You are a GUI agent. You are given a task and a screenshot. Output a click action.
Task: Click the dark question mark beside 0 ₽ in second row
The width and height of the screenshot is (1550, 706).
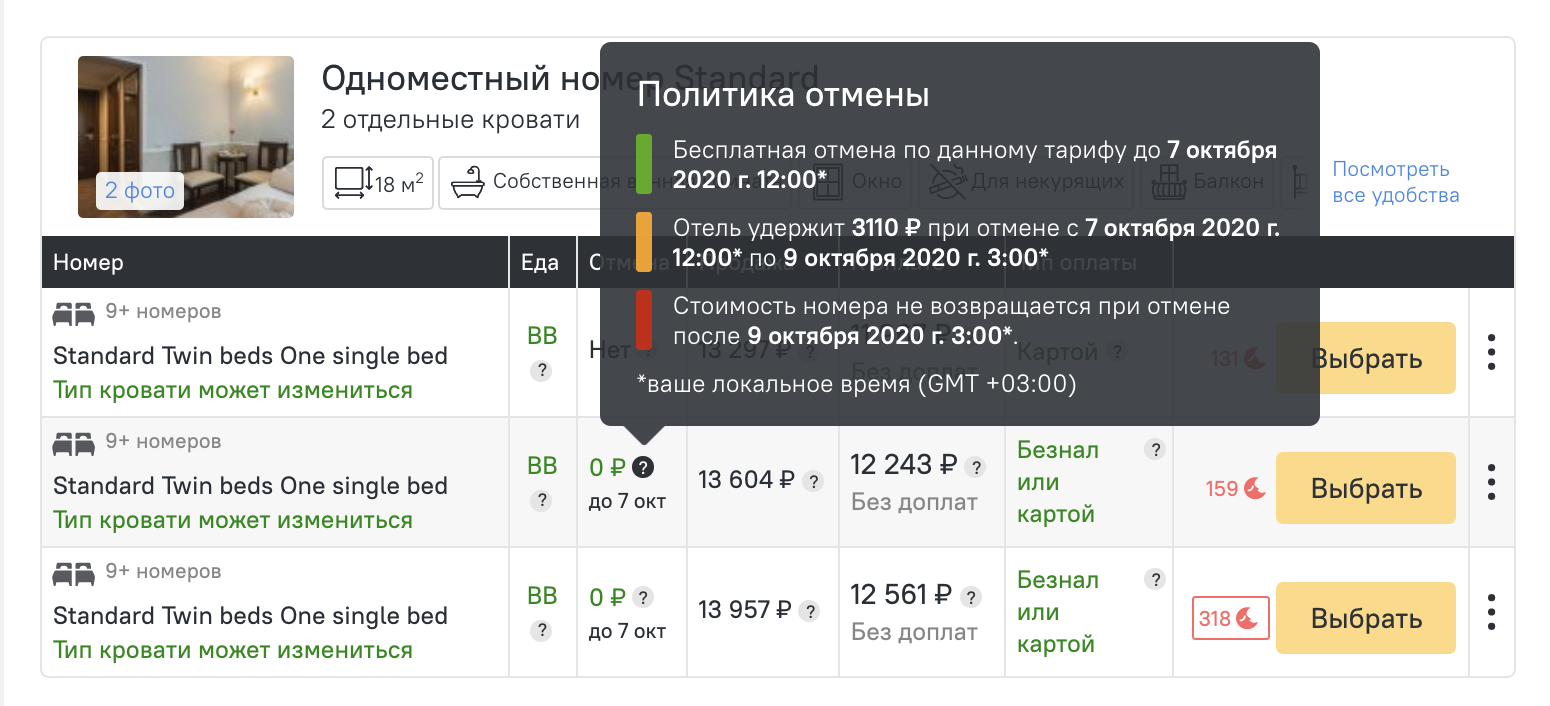tap(644, 466)
